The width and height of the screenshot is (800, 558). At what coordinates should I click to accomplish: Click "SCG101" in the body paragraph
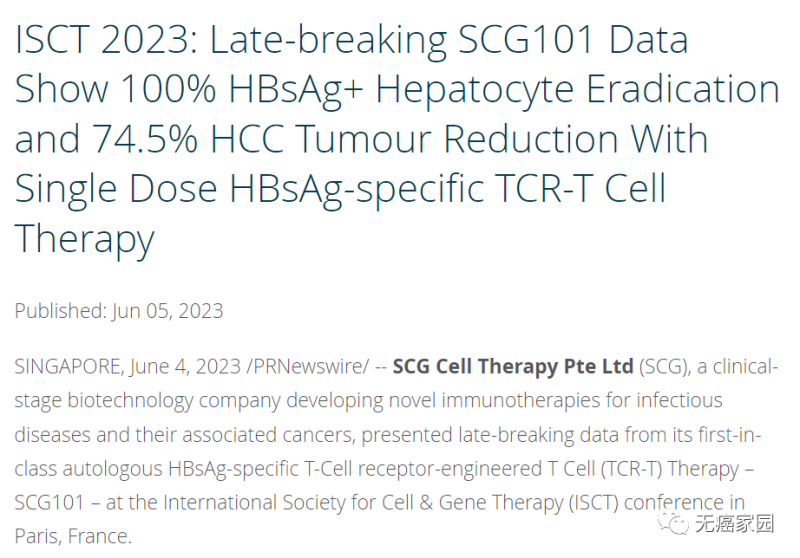tap(49, 503)
